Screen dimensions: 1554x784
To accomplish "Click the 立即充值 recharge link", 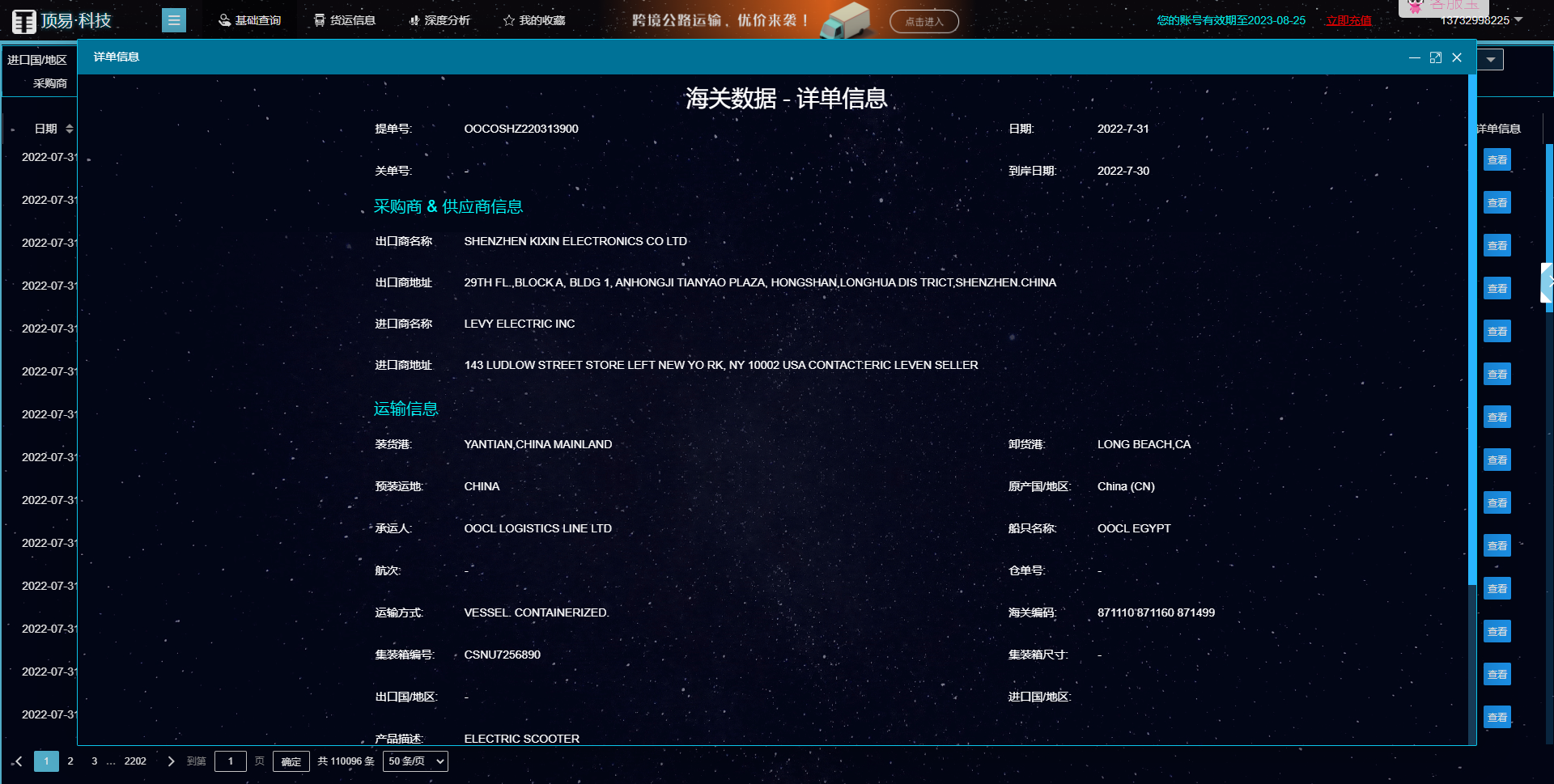I will coord(1348,20).
